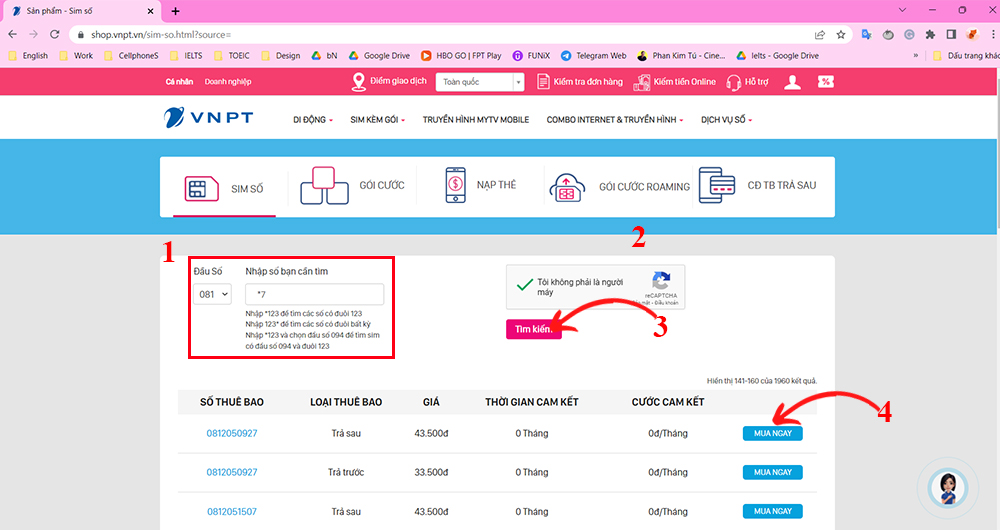1000x530 pixels.
Task: Open number 0812050927 in the Trả sau row
Action: tap(232, 433)
